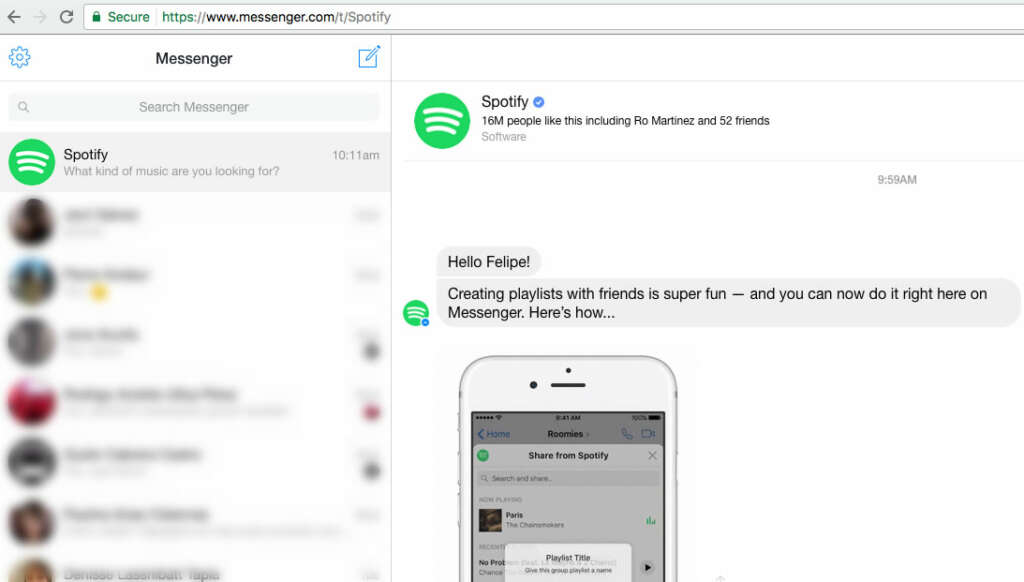Viewport: 1024px width, 582px height.
Task: Click the Hello Felipe message bubble
Action: pos(488,261)
